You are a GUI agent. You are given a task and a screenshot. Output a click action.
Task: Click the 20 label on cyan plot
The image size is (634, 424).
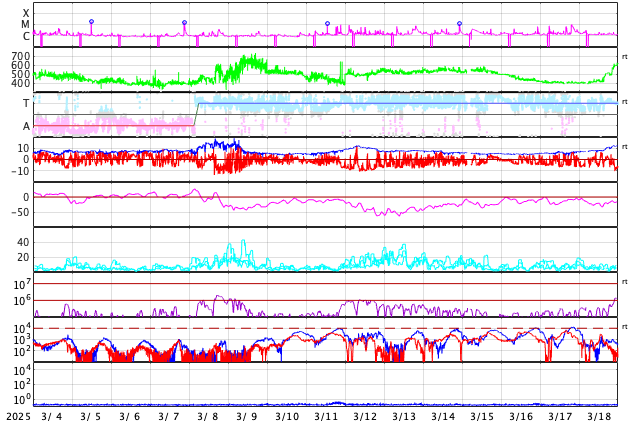(23, 257)
